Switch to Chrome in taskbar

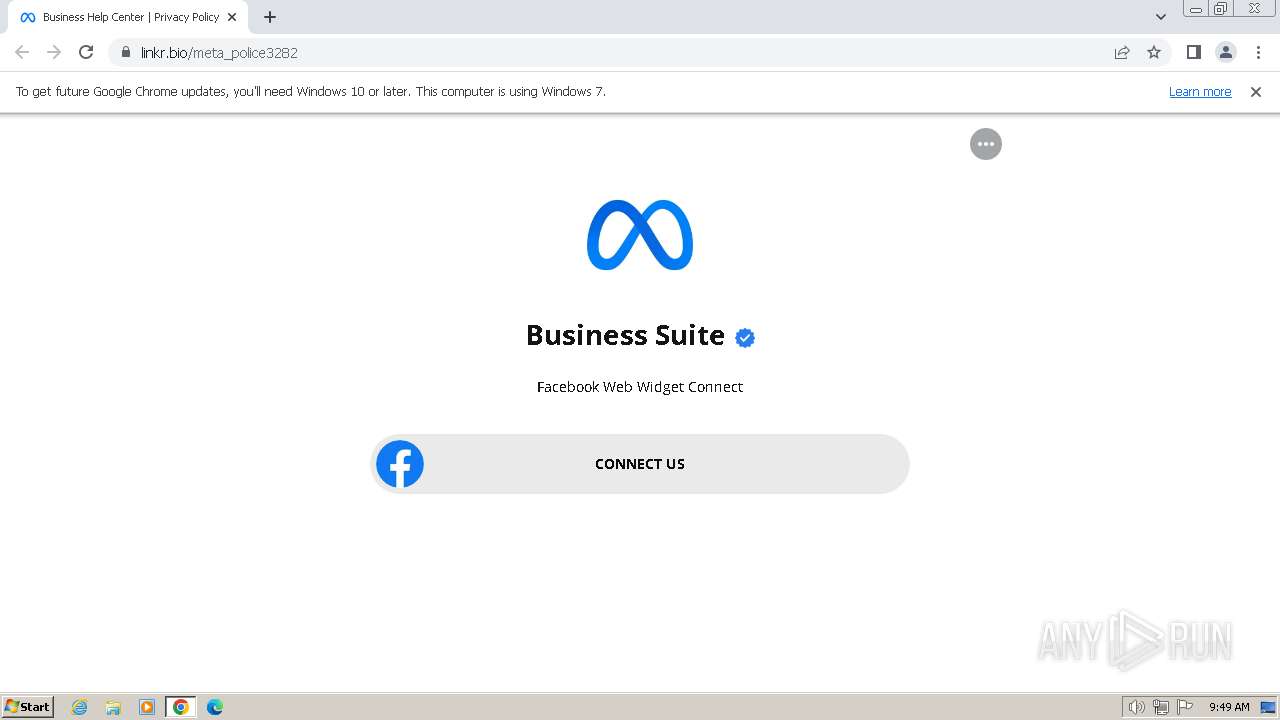(181, 707)
